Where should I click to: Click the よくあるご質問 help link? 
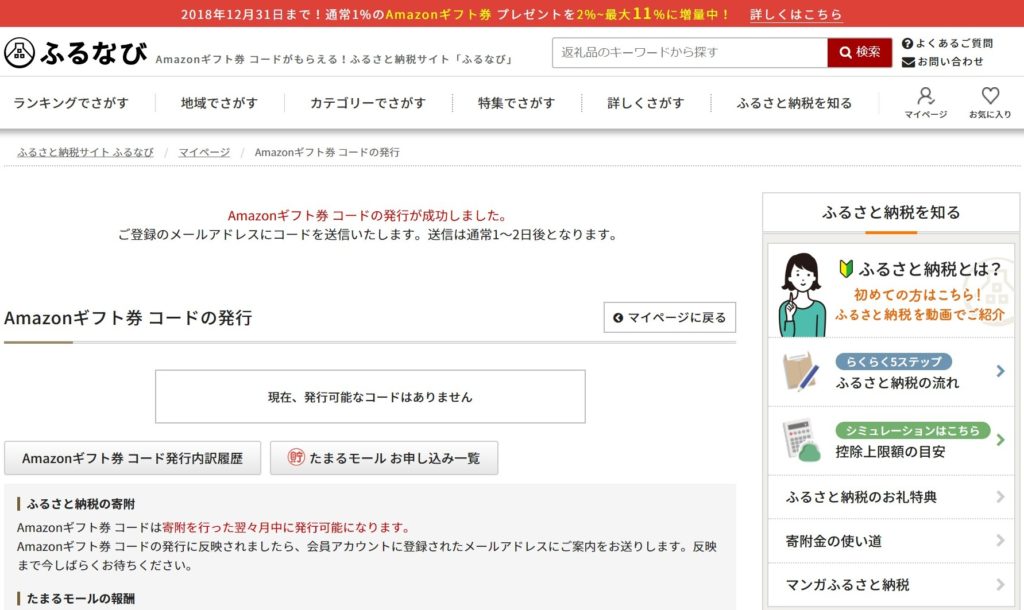pos(947,43)
